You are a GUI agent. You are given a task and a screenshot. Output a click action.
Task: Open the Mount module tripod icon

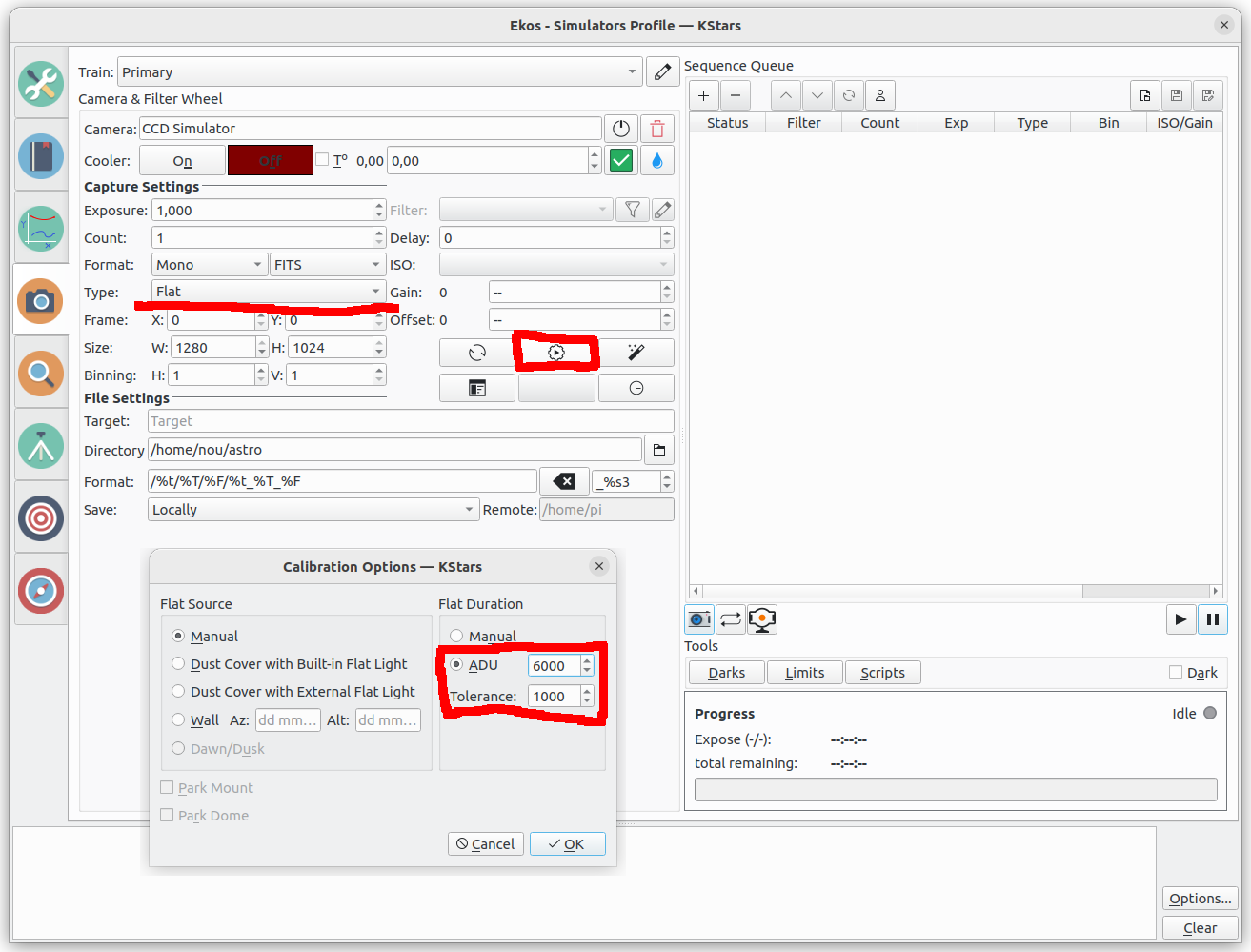click(x=41, y=446)
